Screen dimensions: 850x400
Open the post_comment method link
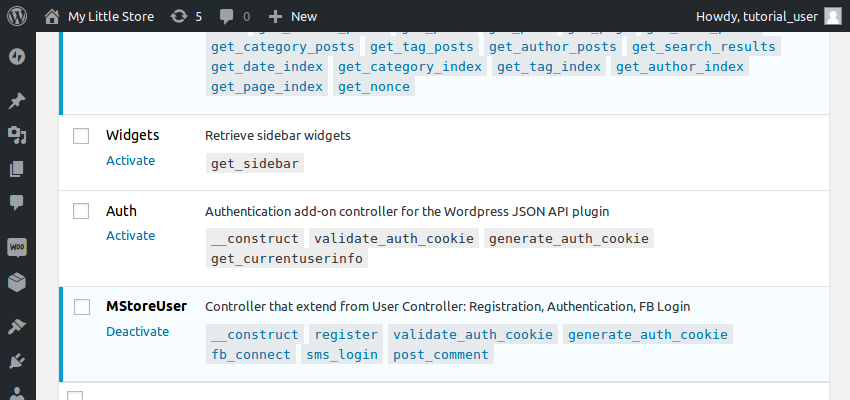coord(441,354)
